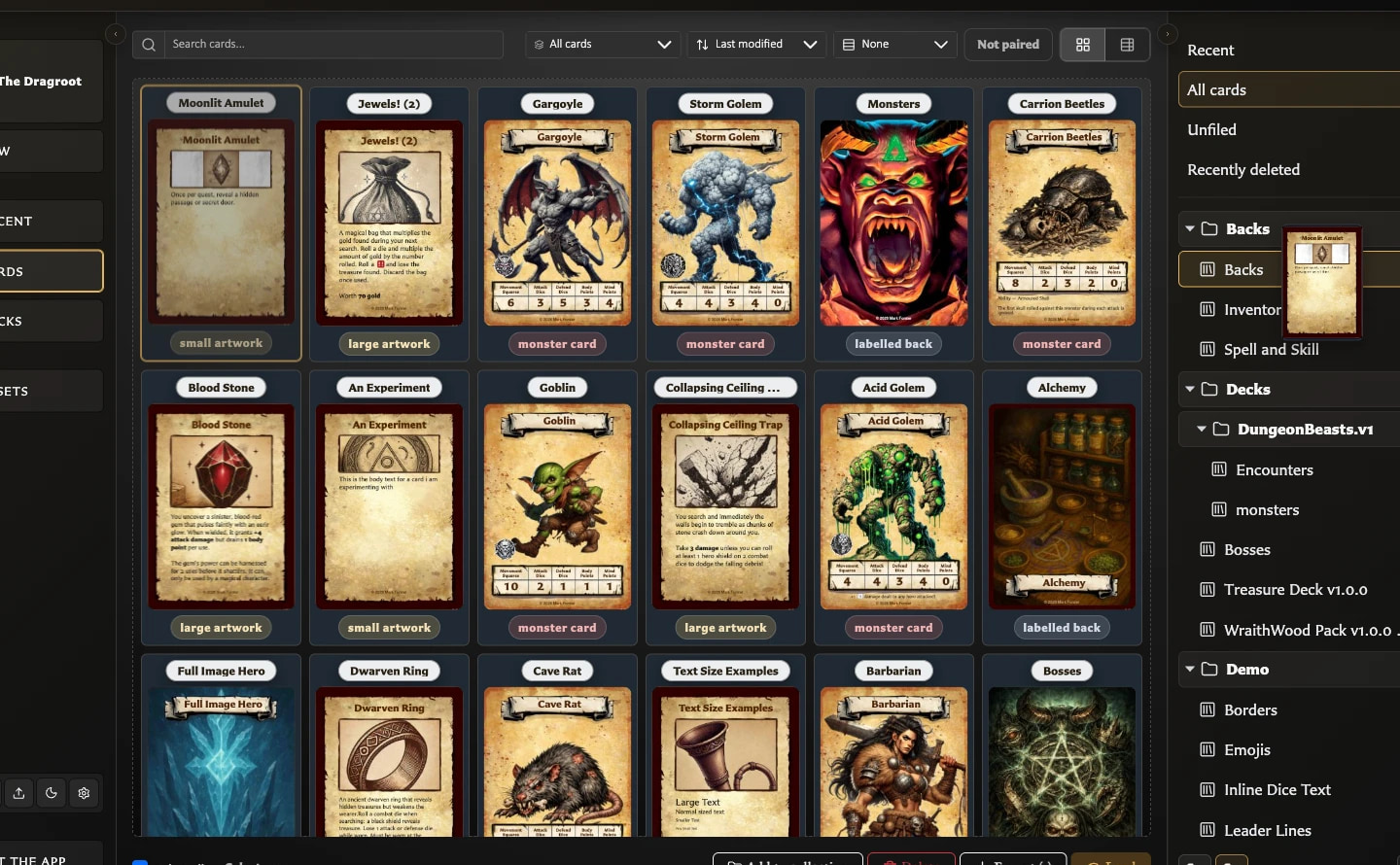The image size is (1400, 865).
Task: Collapse the Backs folder arrow
Action: pos(1190,228)
